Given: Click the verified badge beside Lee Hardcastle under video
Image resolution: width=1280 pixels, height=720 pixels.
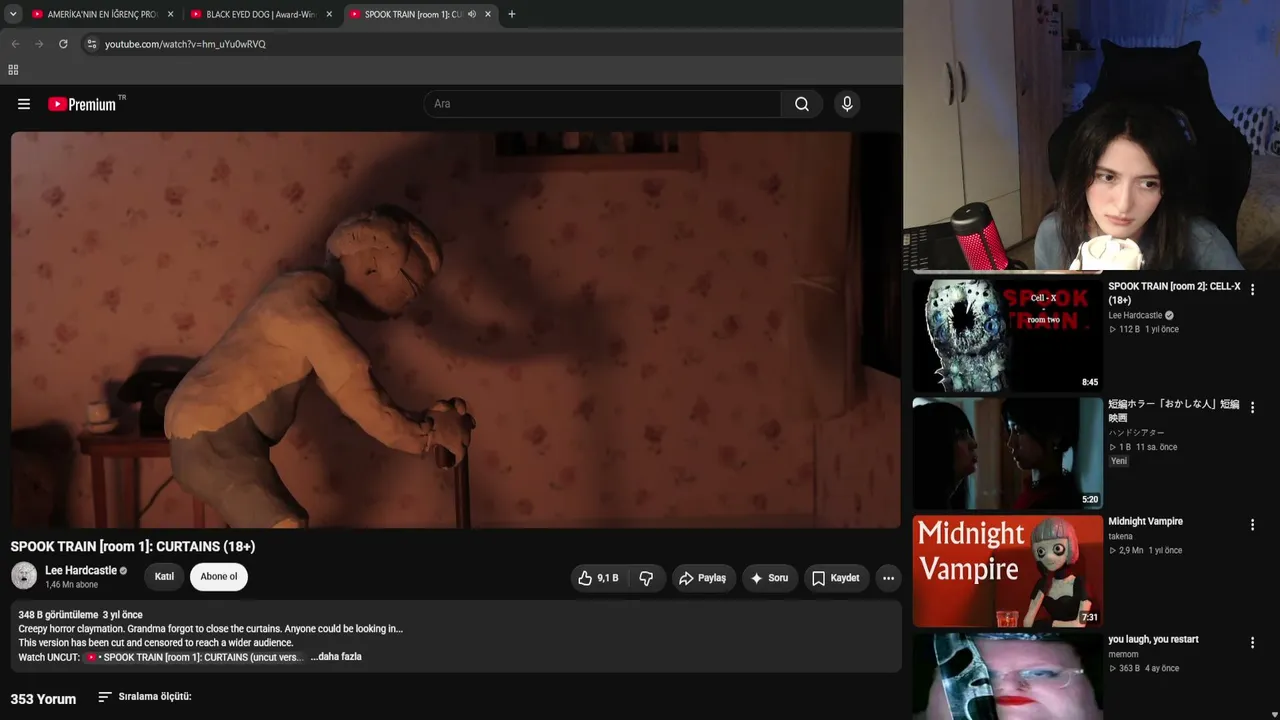Looking at the screenshot, I should coord(124,571).
